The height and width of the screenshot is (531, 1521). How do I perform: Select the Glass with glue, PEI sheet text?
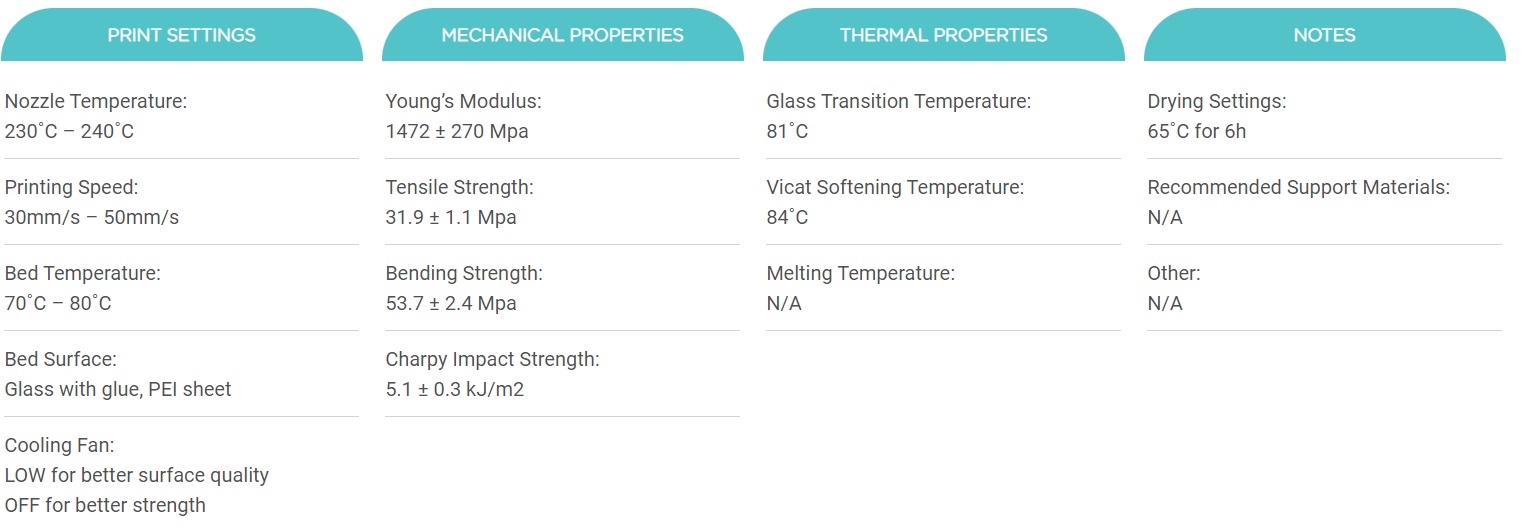tap(118, 389)
